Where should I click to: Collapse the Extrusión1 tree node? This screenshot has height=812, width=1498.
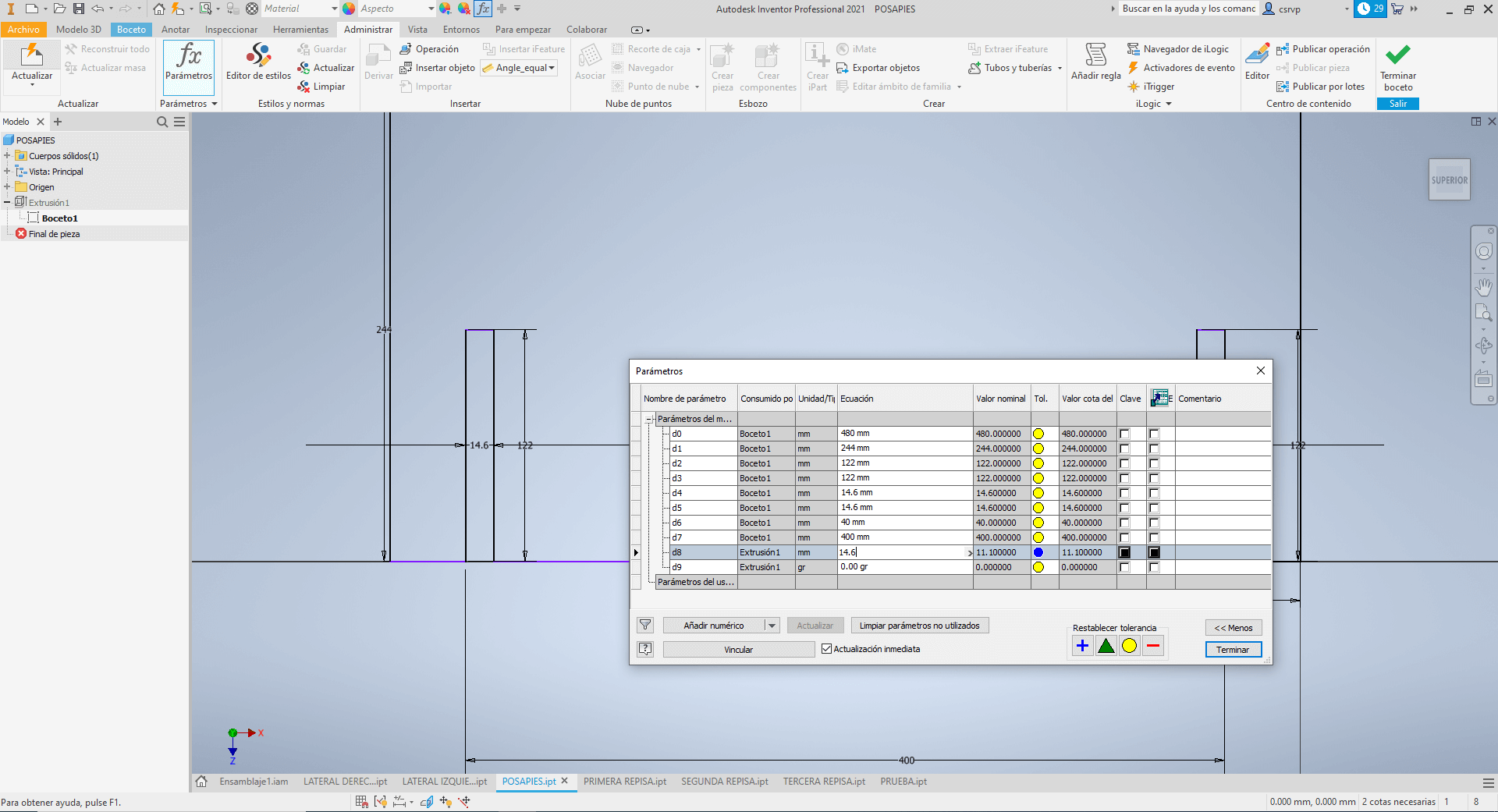7,203
